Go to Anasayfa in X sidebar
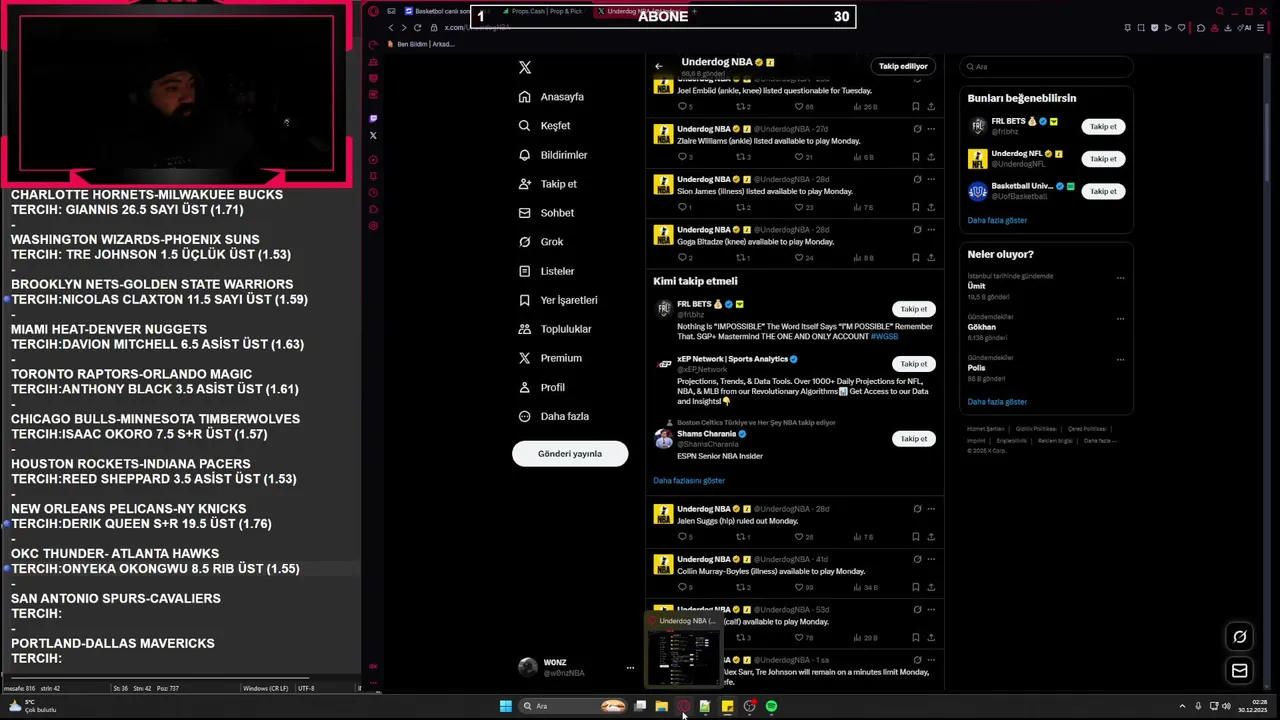This screenshot has width=1280, height=720. click(x=551, y=97)
